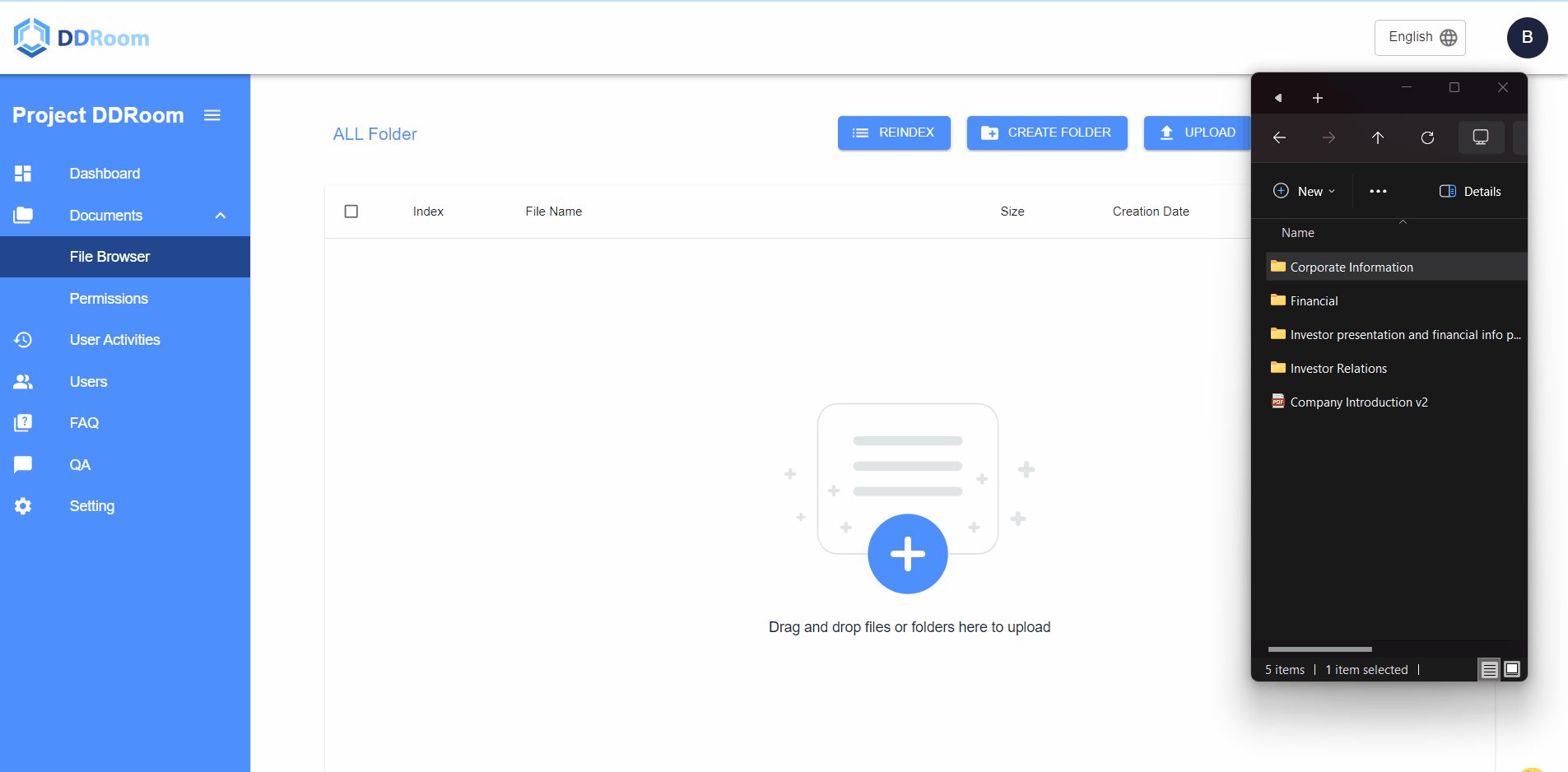Click the DDRoom logo in the header
1568x772 pixels.
click(x=81, y=37)
